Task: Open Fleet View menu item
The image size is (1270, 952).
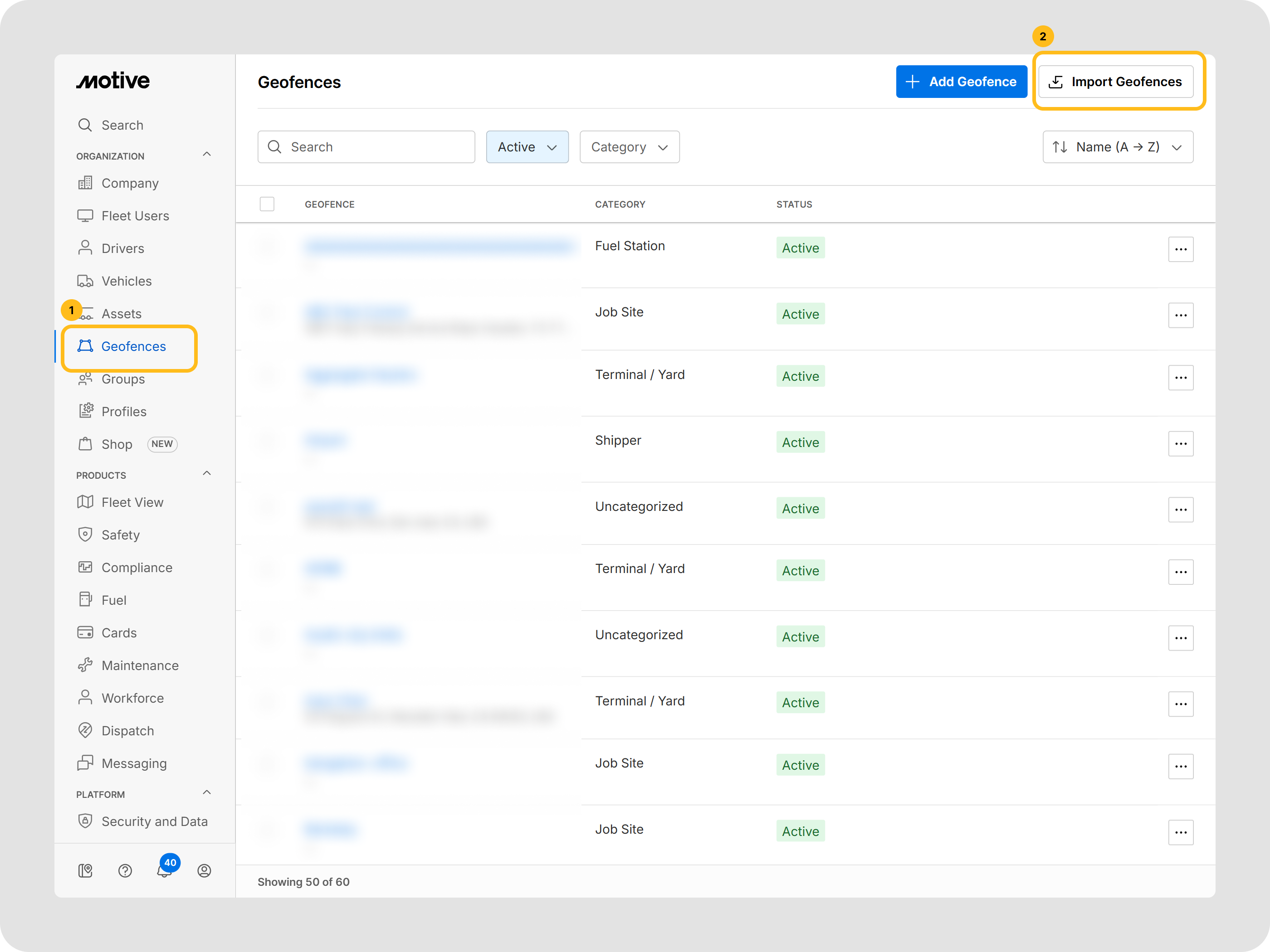Action: (x=132, y=502)
